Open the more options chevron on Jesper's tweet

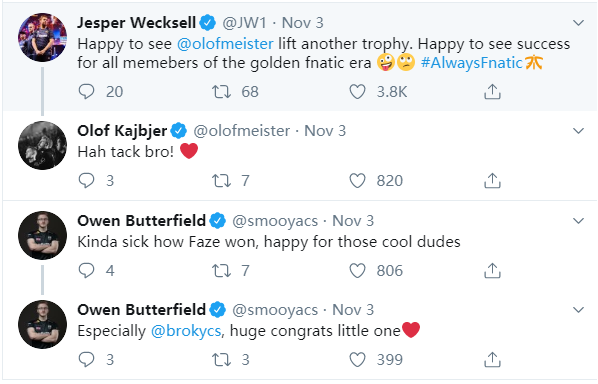pos(579,23)
